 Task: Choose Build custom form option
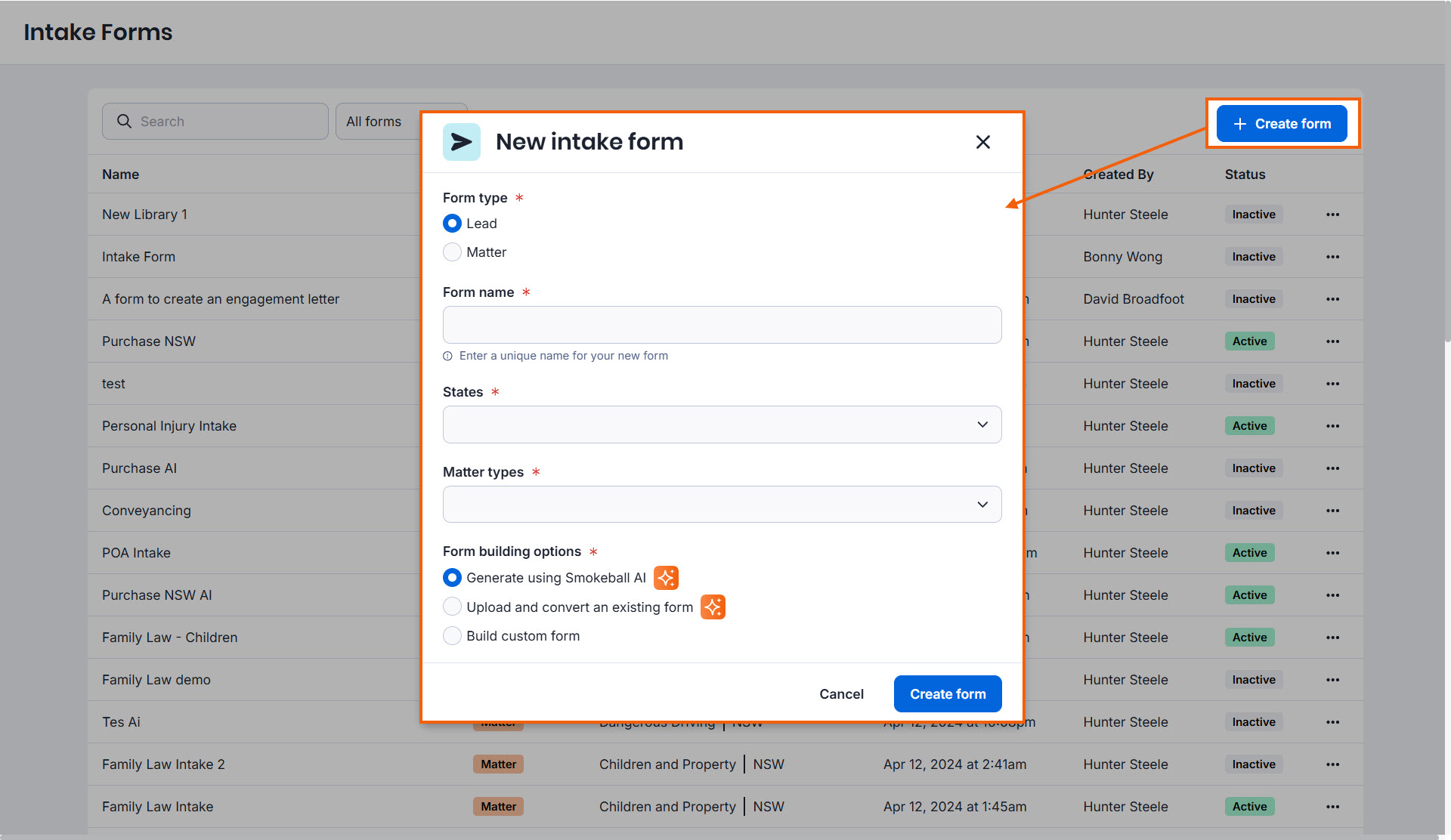click(452, 636)
